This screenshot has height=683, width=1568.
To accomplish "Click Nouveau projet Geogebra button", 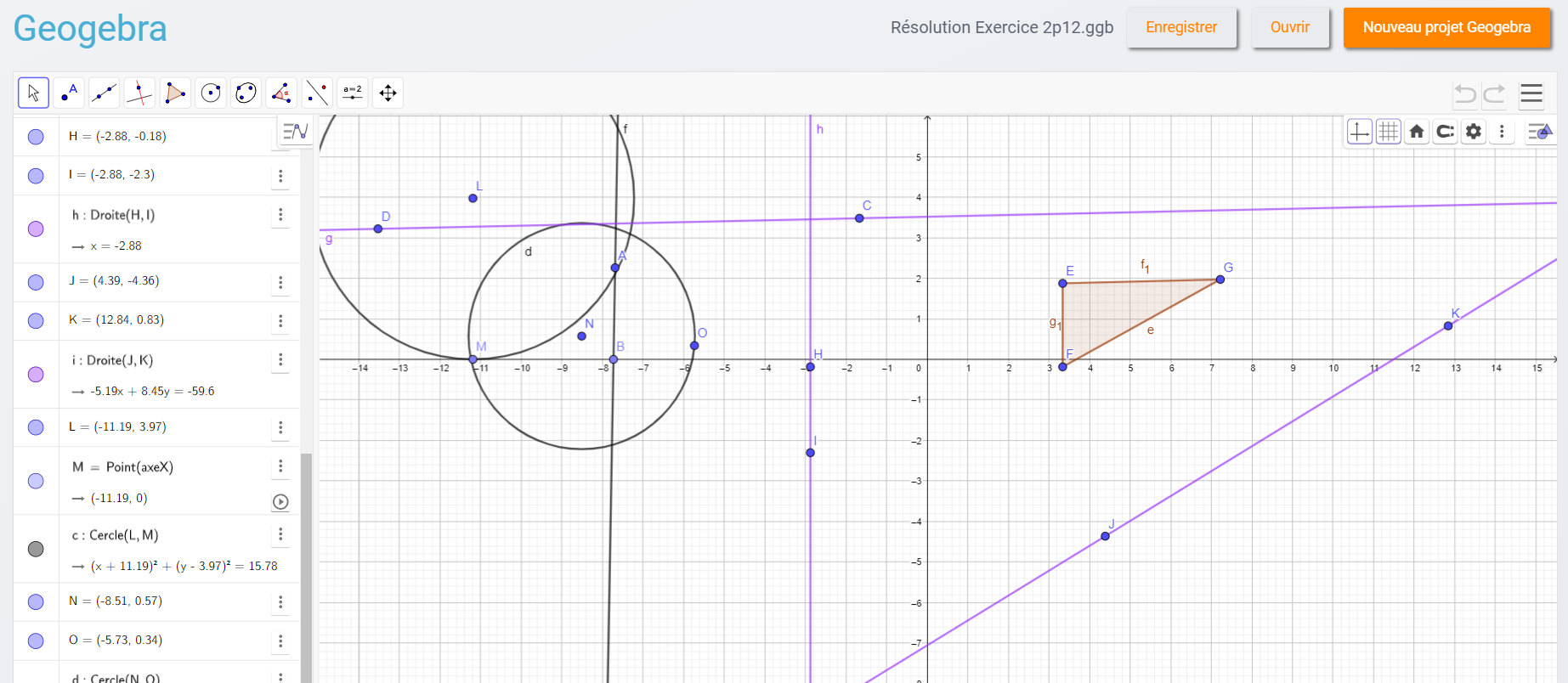I will pos(1446,27).
